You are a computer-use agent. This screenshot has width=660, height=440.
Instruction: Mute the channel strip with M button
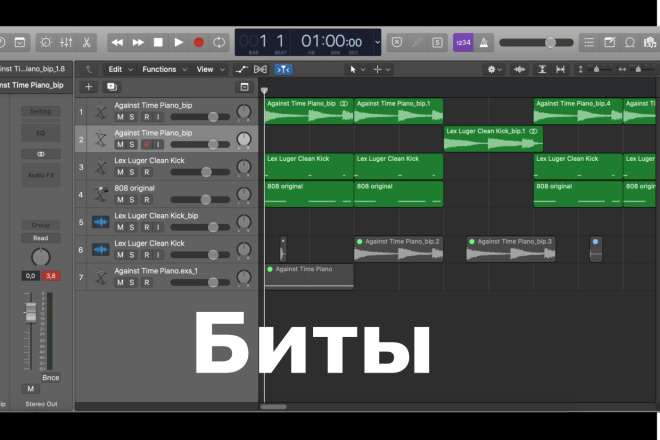pyautogui.click(x=30, y=389)
